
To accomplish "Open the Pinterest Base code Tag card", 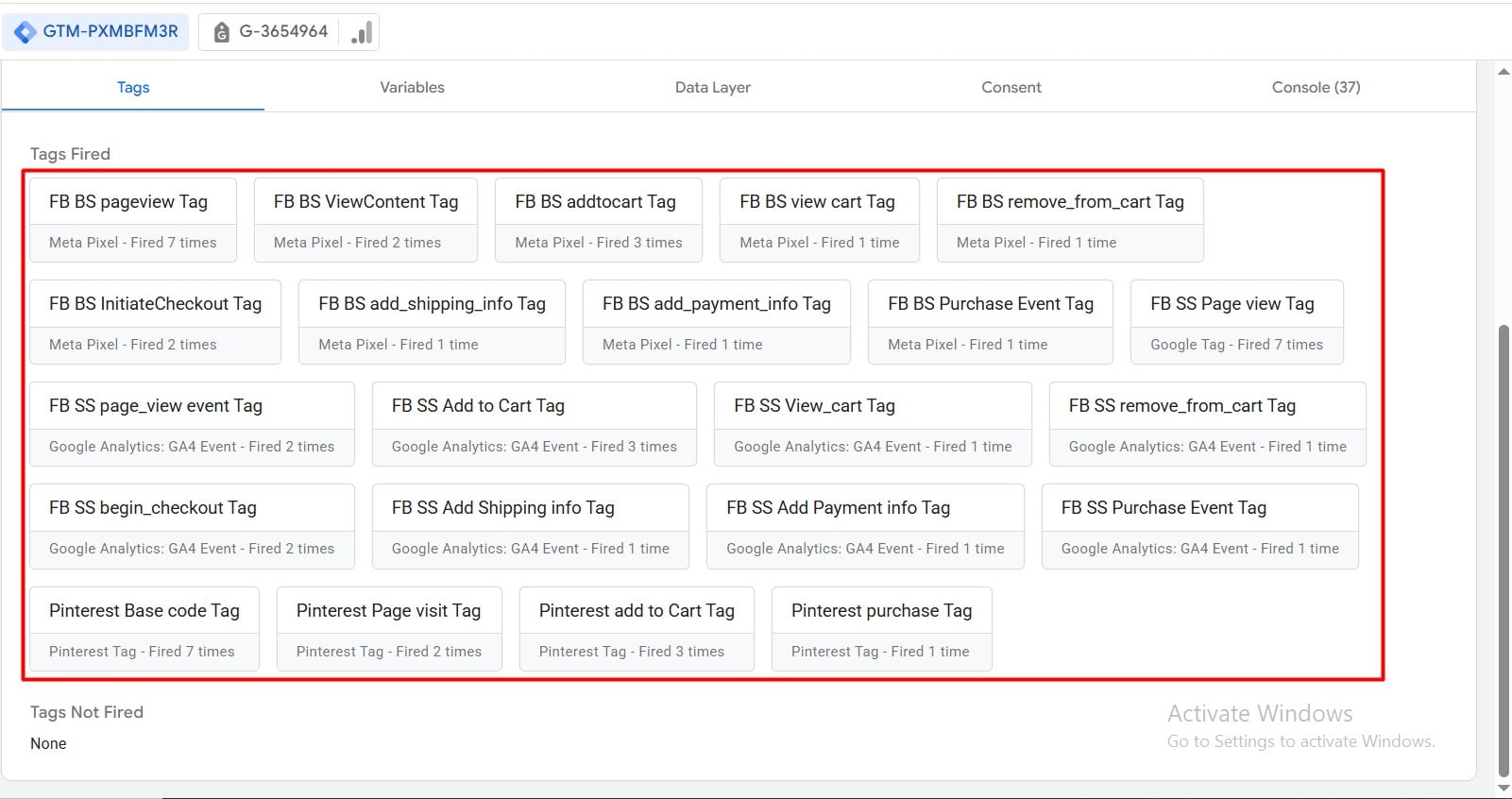I will click(144, 629).
